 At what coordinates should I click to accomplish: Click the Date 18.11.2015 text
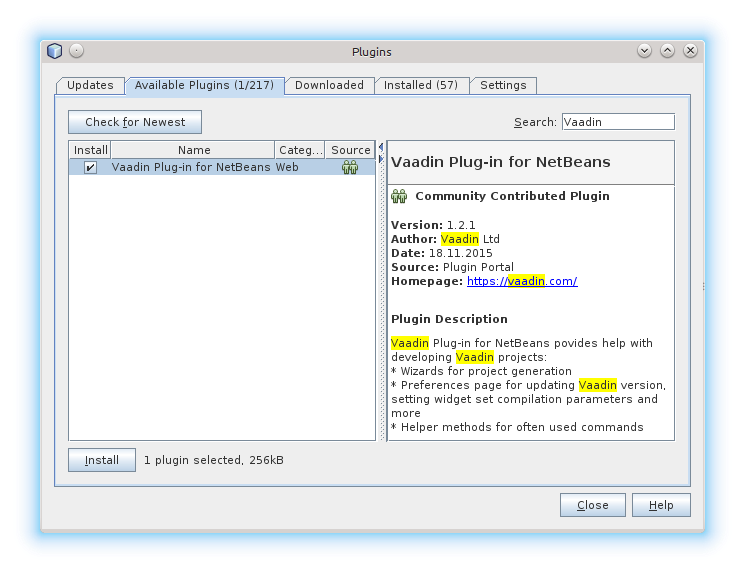click(441, 253)
